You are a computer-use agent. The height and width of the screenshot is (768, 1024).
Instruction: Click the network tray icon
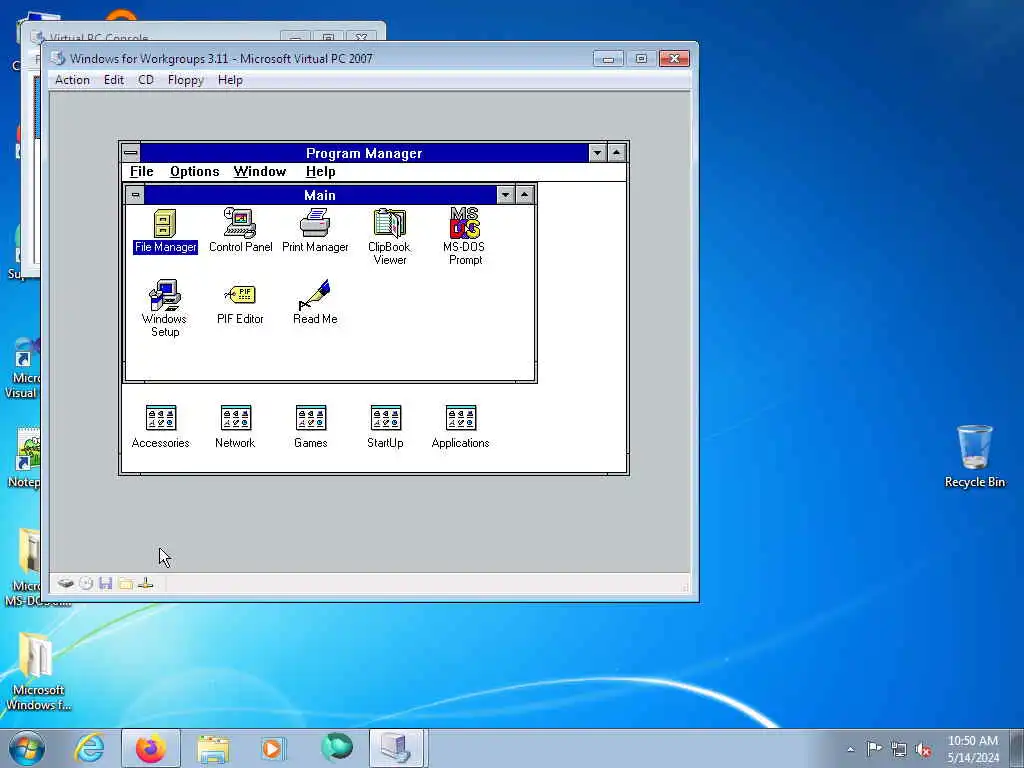pos(899,749)
